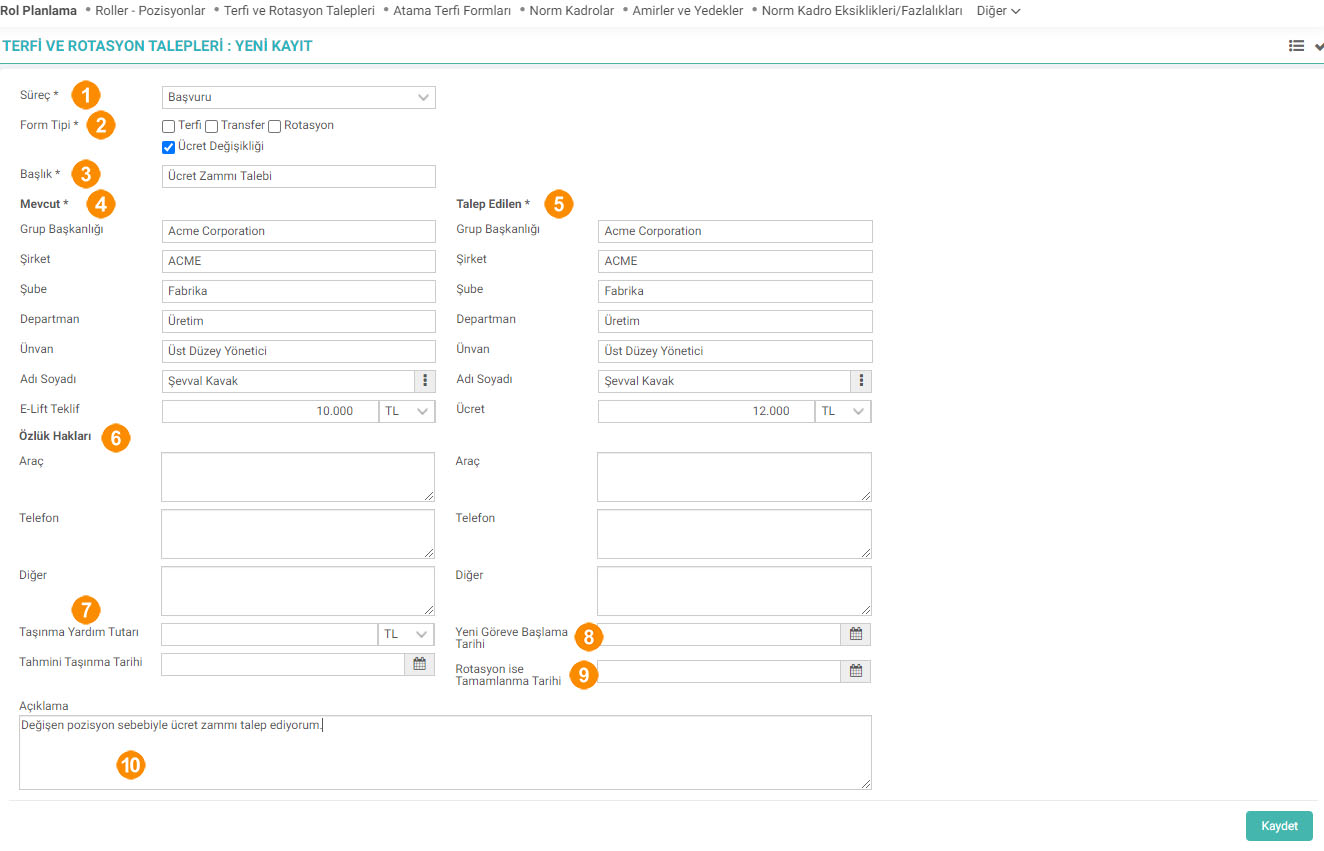Click Talep Edilen Adı Soyadı field

click(724, 381)
